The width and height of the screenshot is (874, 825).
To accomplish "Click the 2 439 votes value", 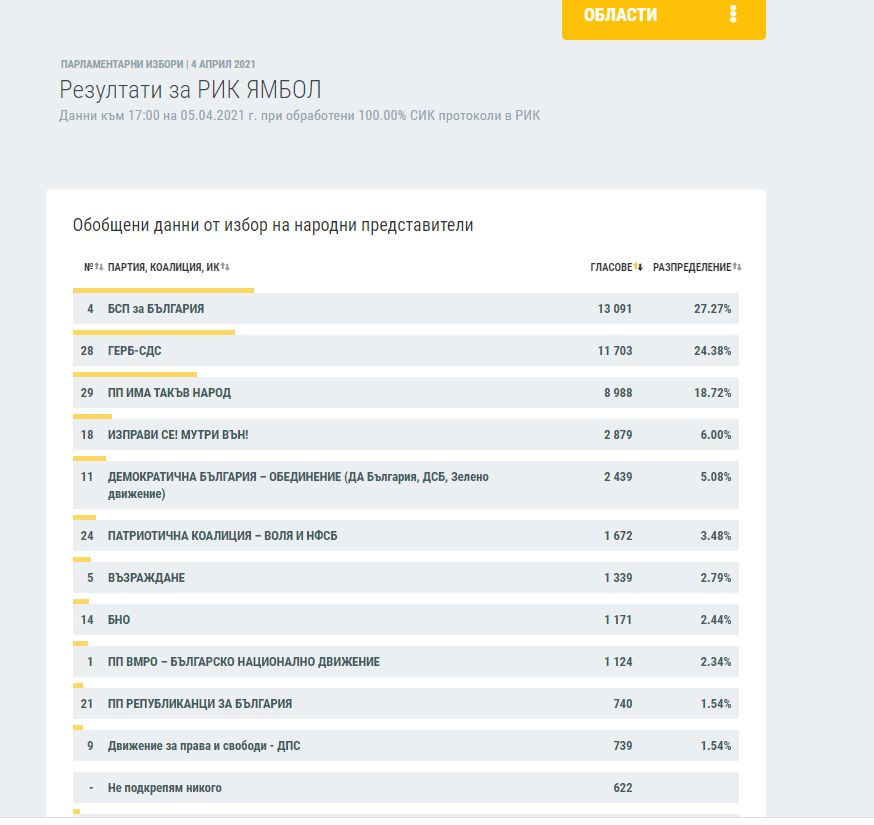I will coord(618,477).
